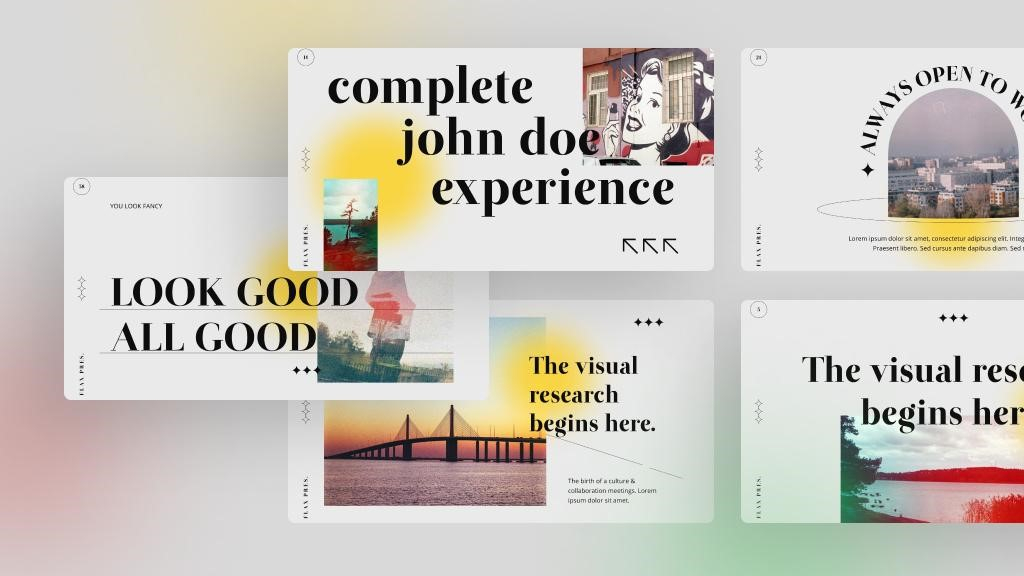Select the "ALL GOOD" heading
The height and width of the screenshot is (576, 1024).
[214, 337]
